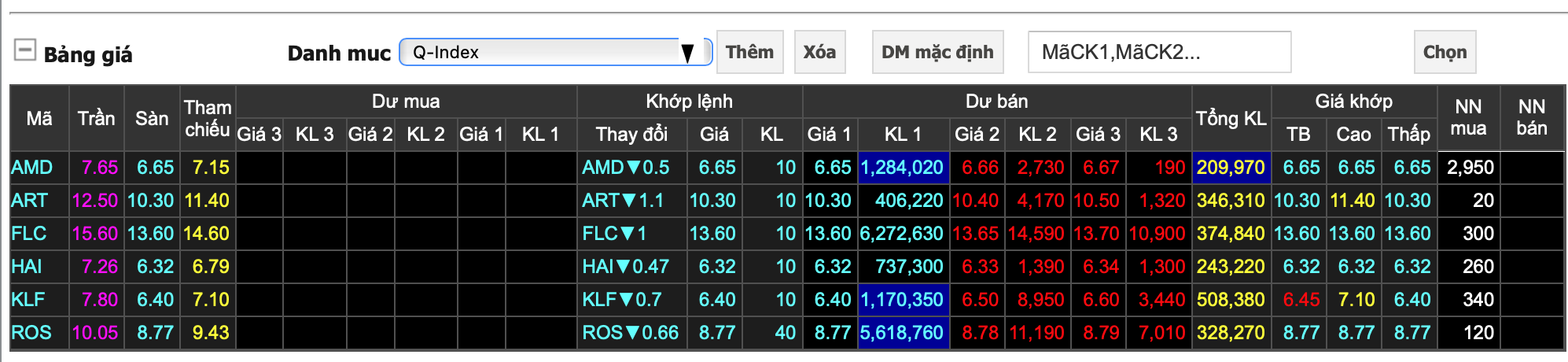Click KLF reference price 7.10
This screenshot has height=362, width=1568.
click(211, 300)
